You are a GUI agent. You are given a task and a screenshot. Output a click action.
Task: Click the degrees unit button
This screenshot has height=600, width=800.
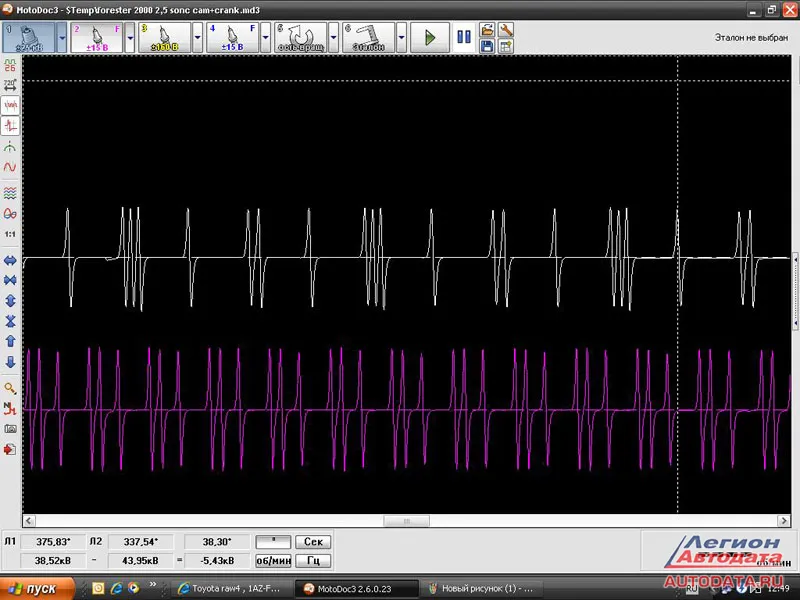[x=273, y=542]
